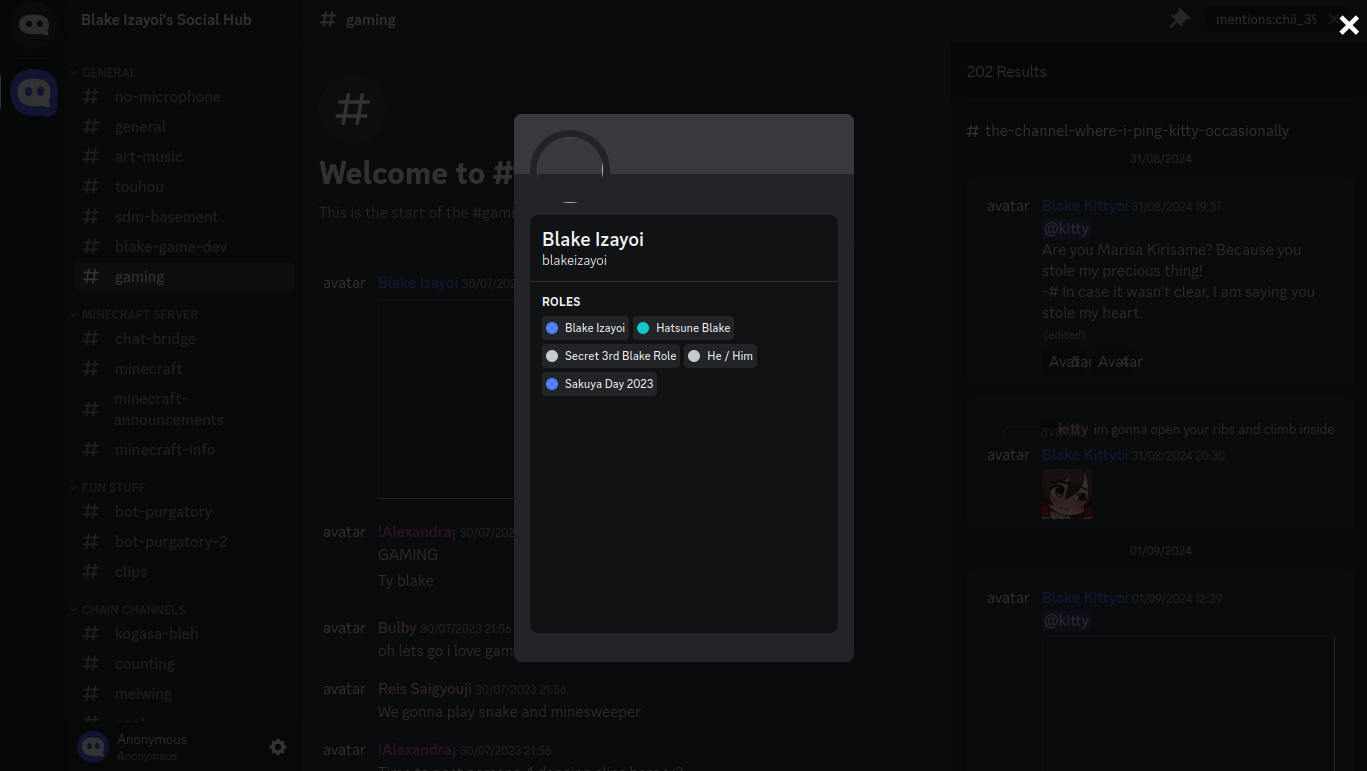Click Sakuya Day 2023 blue color dot

pyautogui.click(x=552, y=384)
